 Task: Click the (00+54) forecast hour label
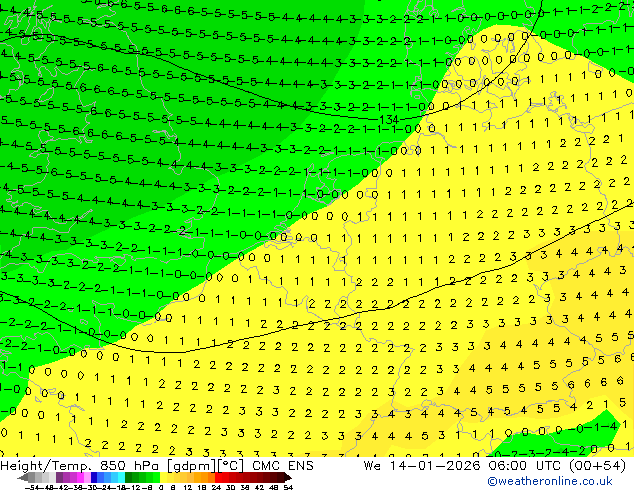(x=600, y=466)
